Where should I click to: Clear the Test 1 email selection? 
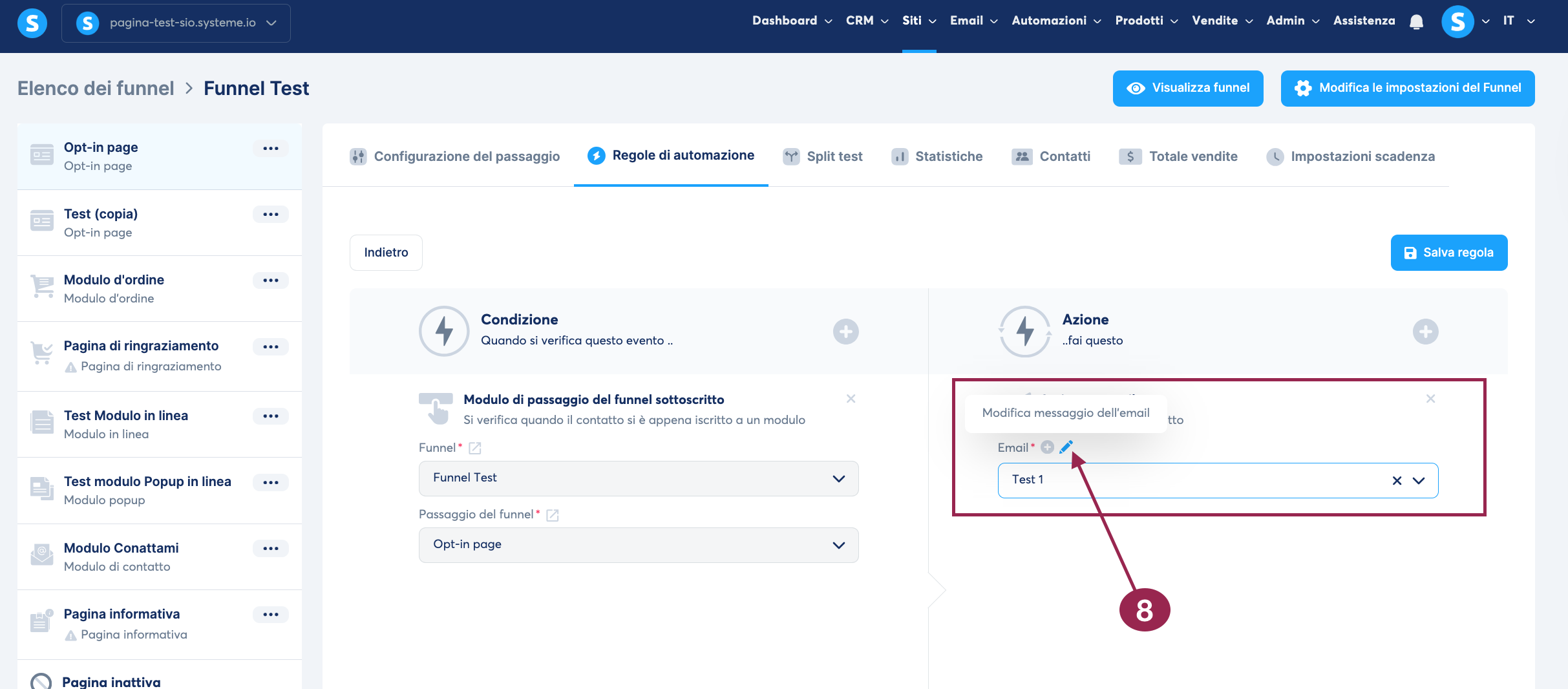pos(1397,480)
